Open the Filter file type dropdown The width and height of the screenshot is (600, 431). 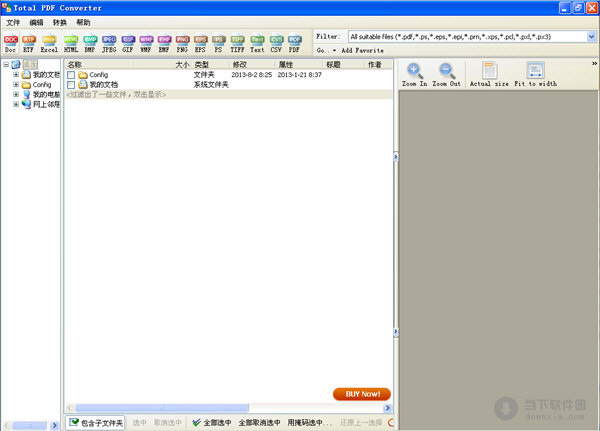point(591,37)
